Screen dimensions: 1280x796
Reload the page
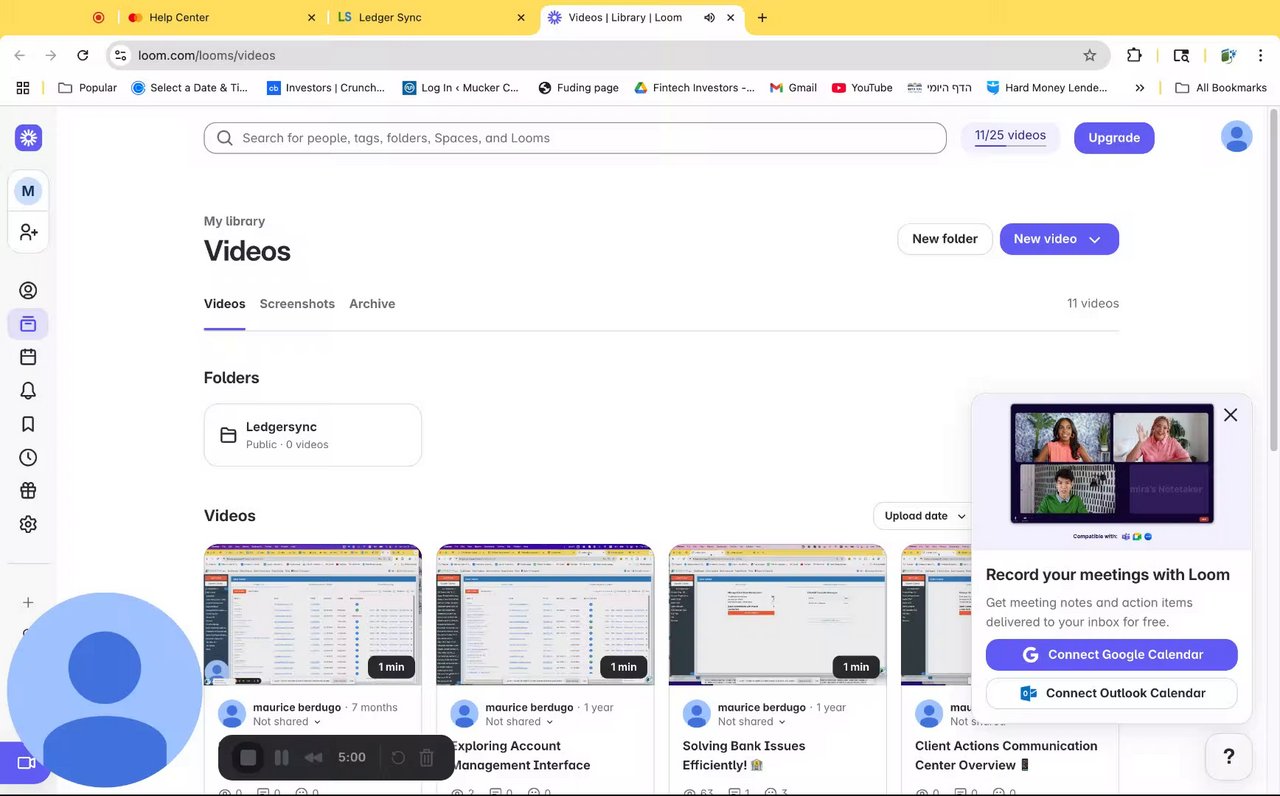(83, 55)
